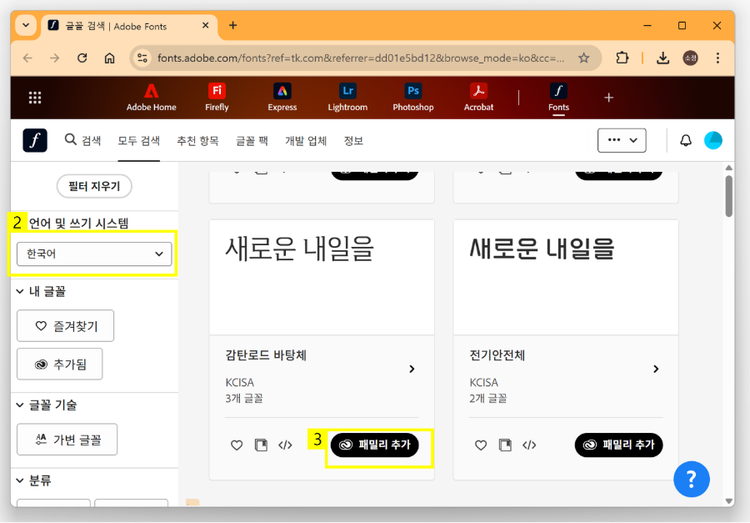Reload the browser page

(82, 58)
